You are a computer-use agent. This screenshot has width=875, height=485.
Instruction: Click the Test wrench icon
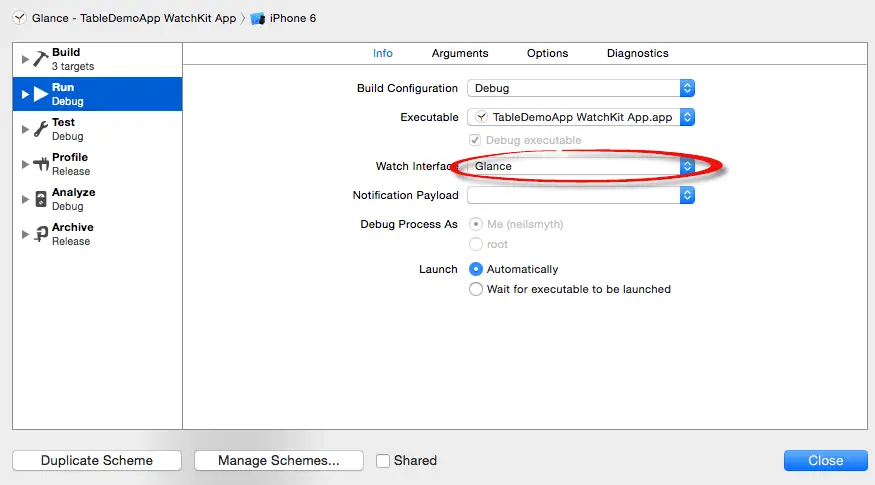pos(40,129)
